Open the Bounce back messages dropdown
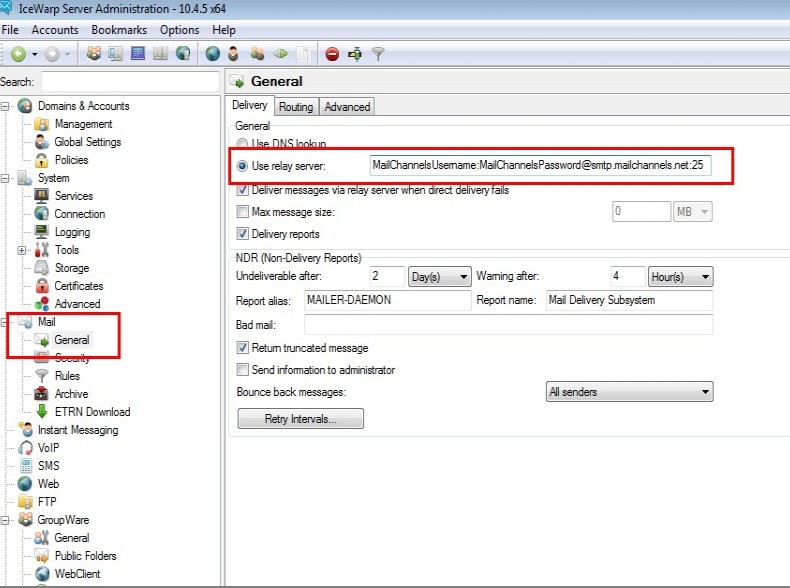 coord(629,391)
